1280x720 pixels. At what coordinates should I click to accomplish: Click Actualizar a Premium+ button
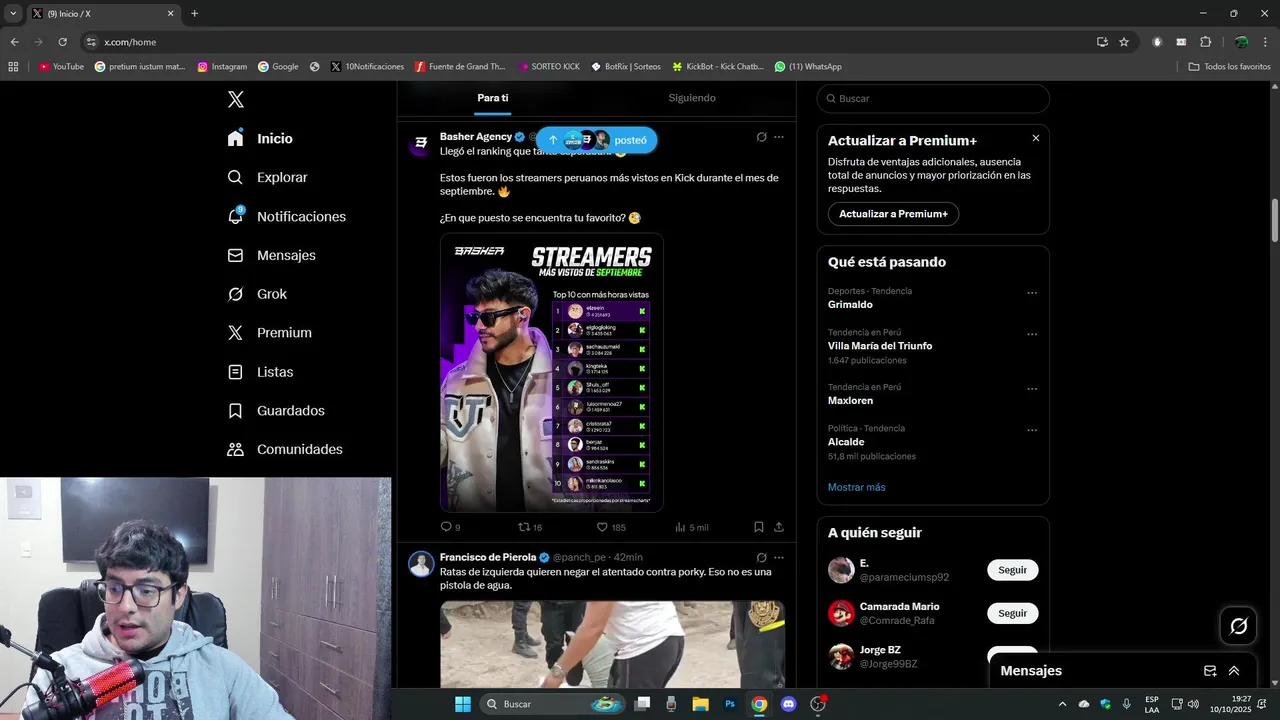(x=893, y=214)
